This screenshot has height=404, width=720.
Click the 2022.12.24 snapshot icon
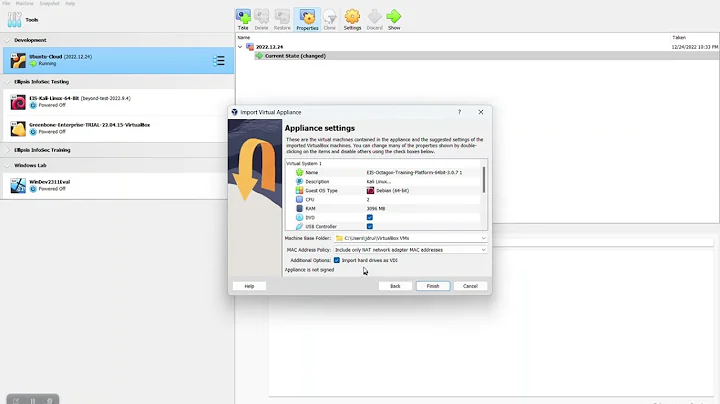250,47
